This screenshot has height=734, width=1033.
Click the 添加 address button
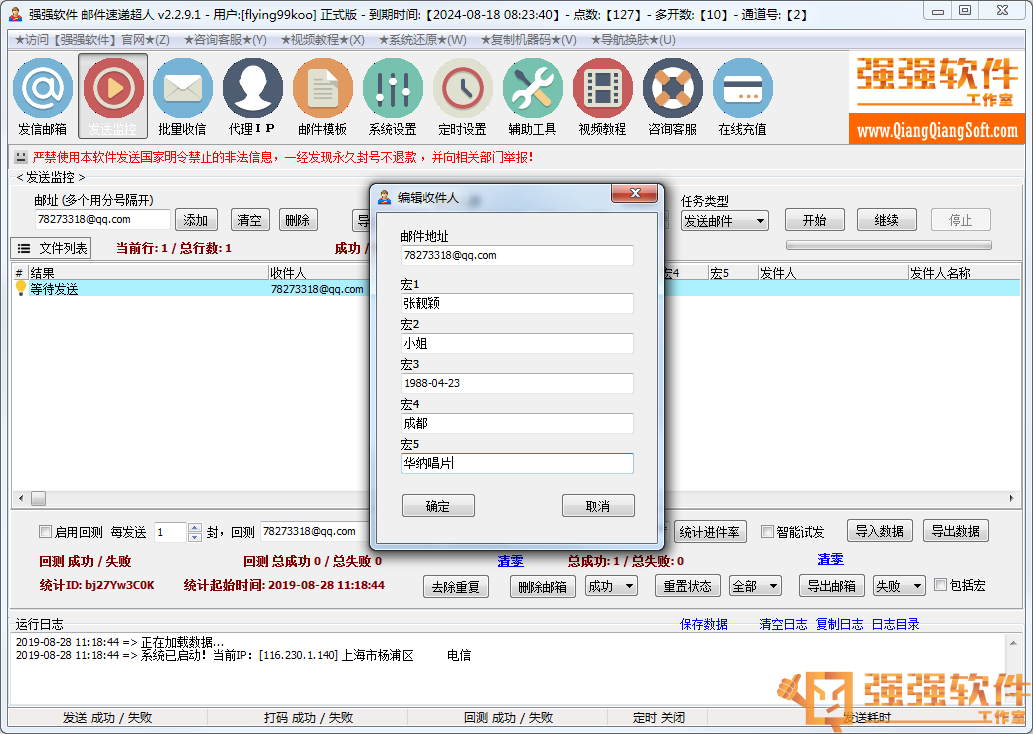[x=196, y=220]
